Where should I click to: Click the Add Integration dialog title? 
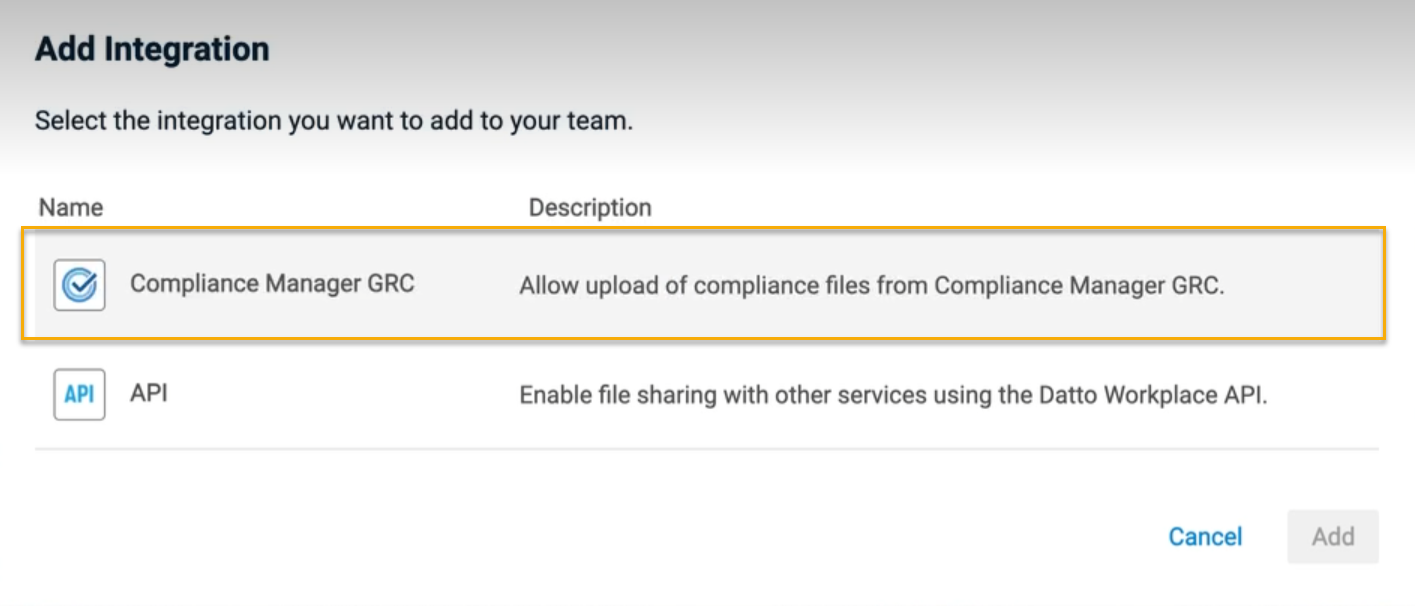click(x=152, y=49)
